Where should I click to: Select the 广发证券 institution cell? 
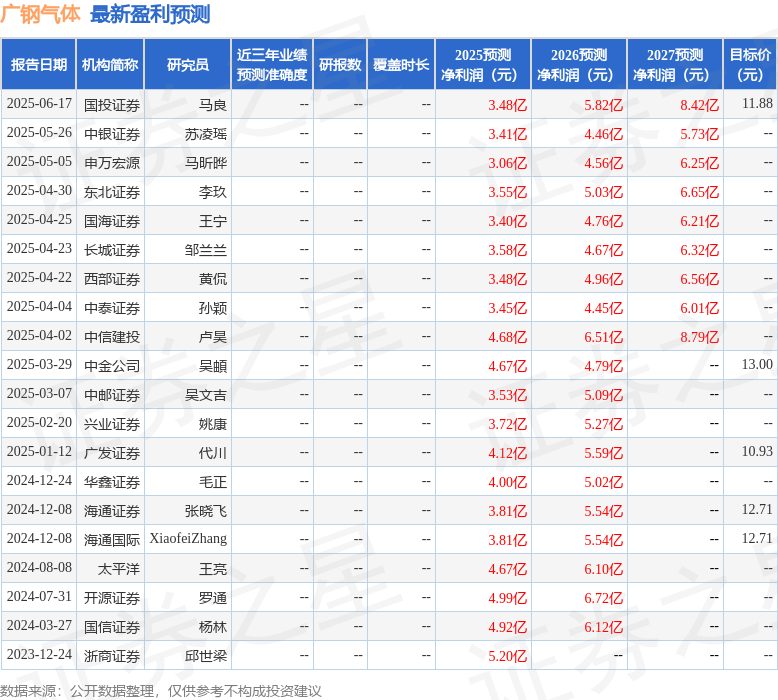pos(112,453)
